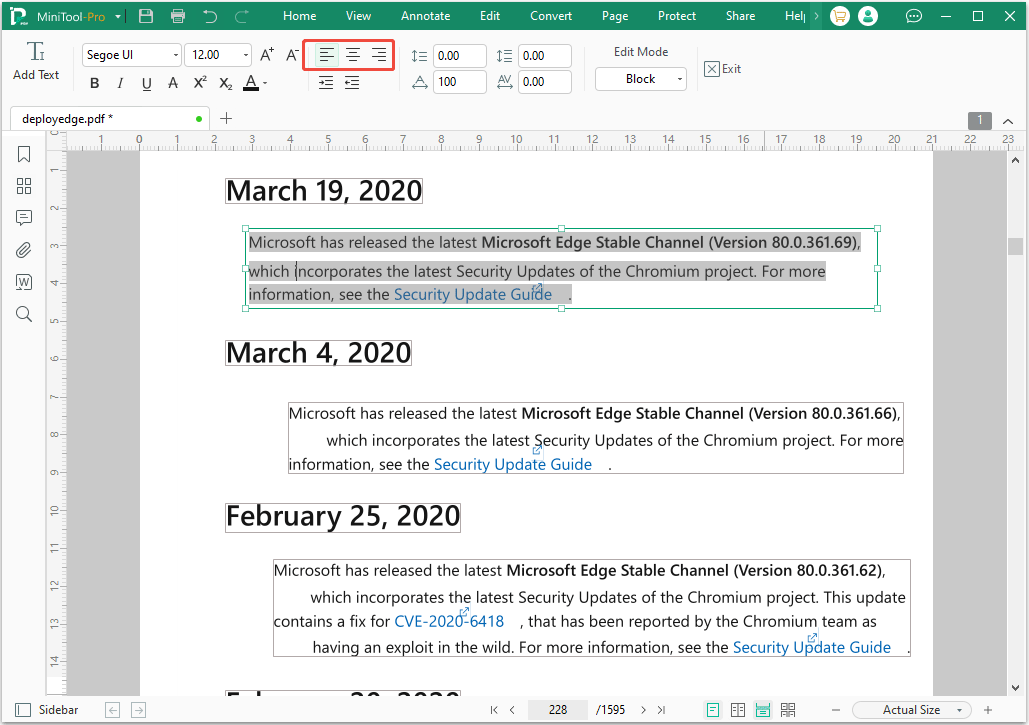
Task: Open the Share tab
Action: pyautogui.click(x=740, y=16)
